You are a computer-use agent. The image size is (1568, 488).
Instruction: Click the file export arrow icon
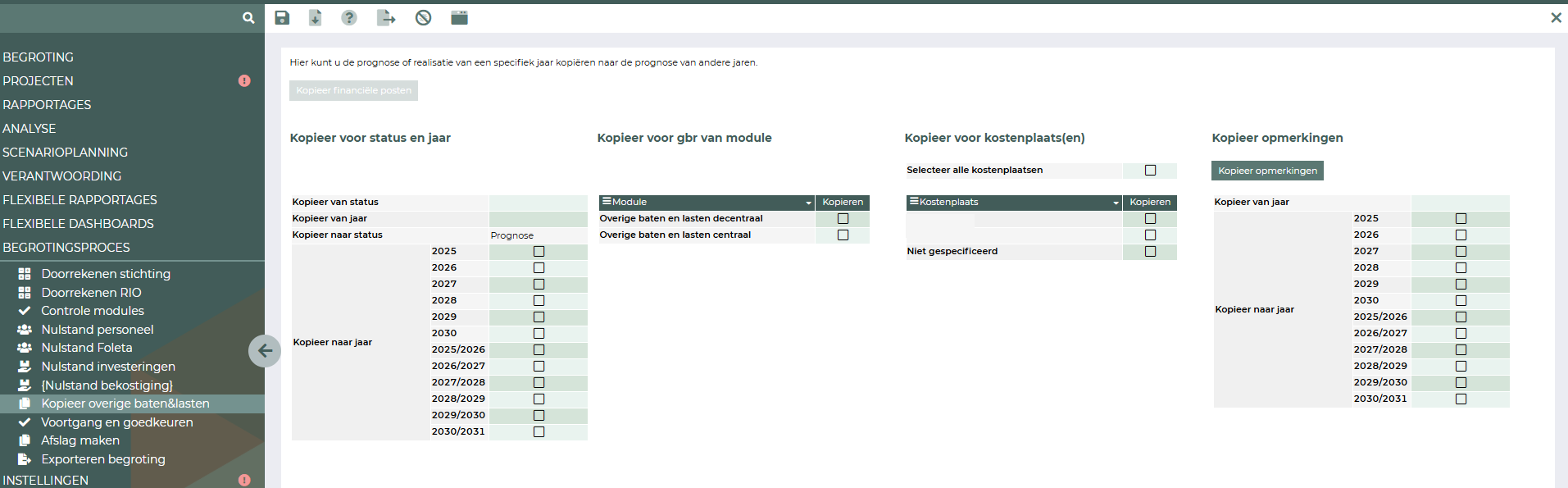coord(386,18)
